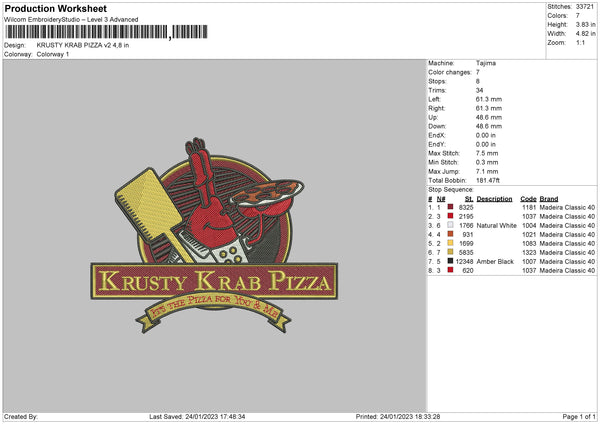Click the 'St.' column header
Screen dimensions: 600x424
pyautogui.click(x=469, y=199)
